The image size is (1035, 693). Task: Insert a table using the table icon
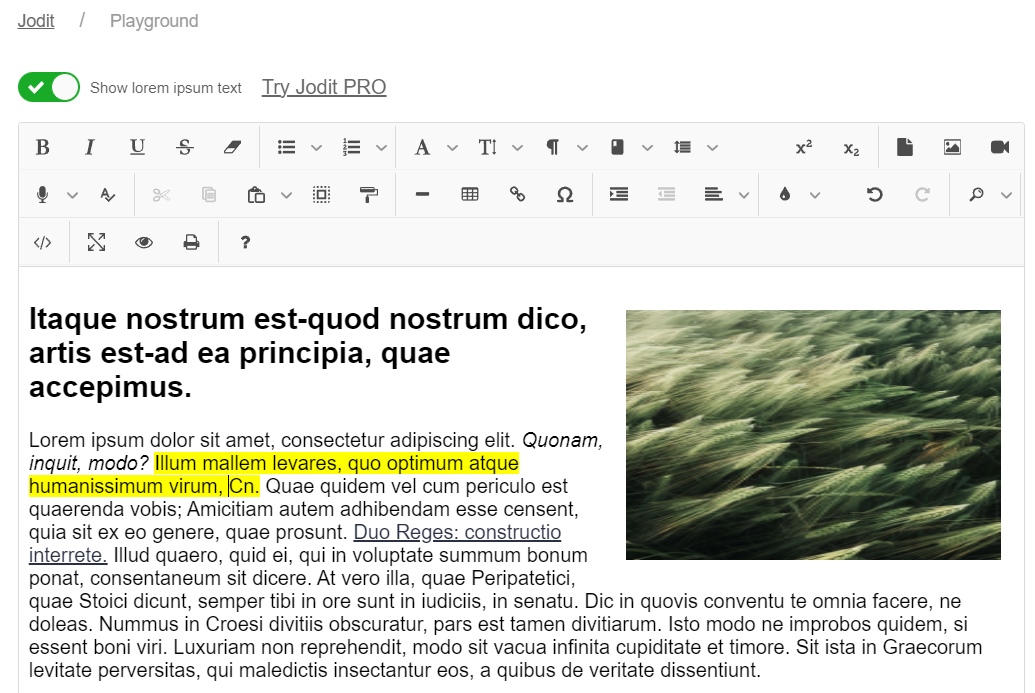click(x=470, y=194)
